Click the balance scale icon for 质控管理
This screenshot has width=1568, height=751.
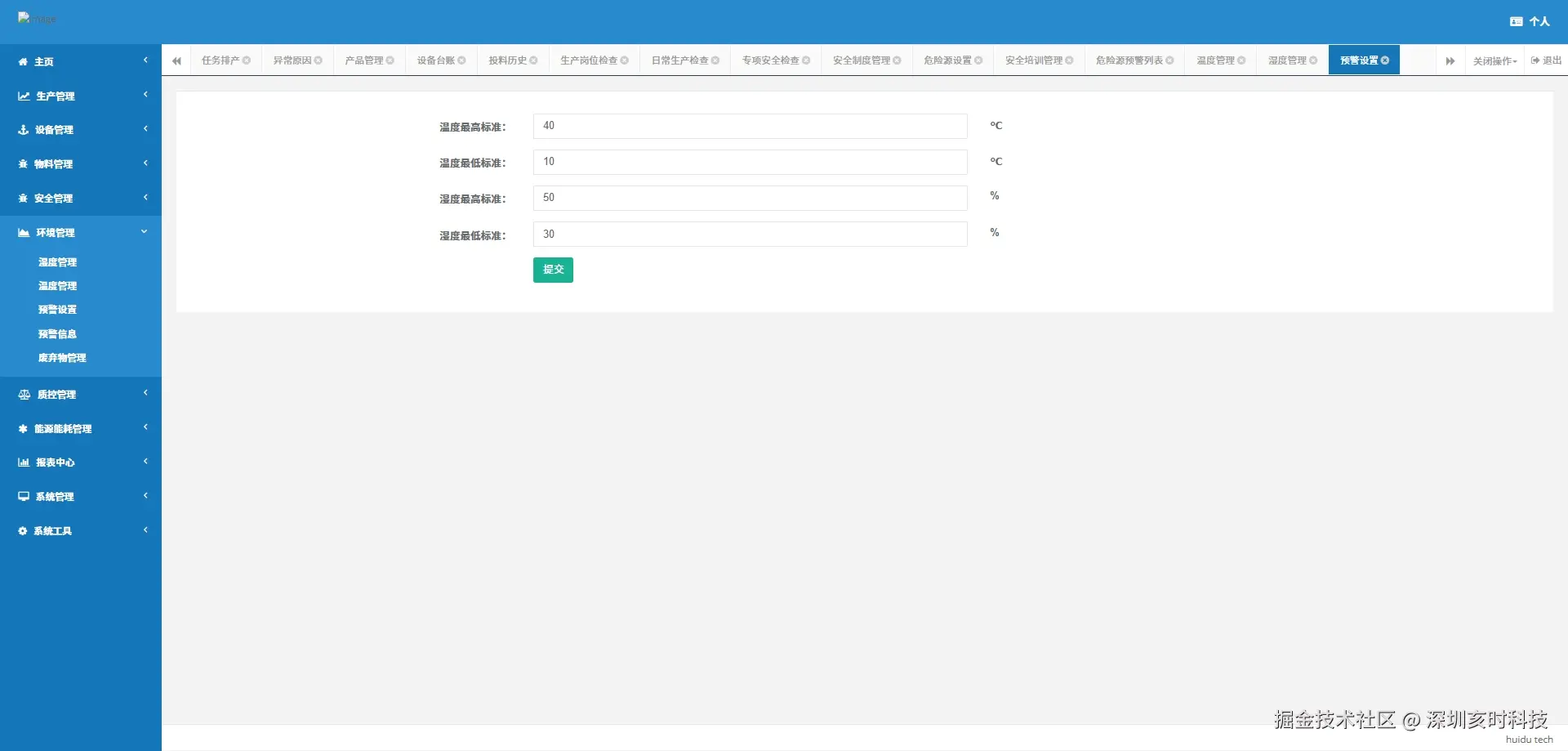pyautogui.click(x=24, y=395)
